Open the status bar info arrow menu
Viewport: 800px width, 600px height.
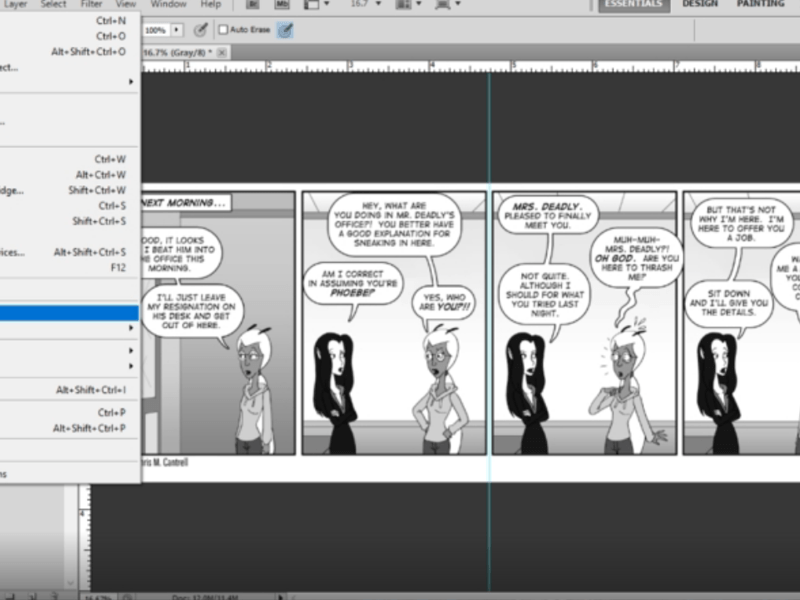point(280,596)
